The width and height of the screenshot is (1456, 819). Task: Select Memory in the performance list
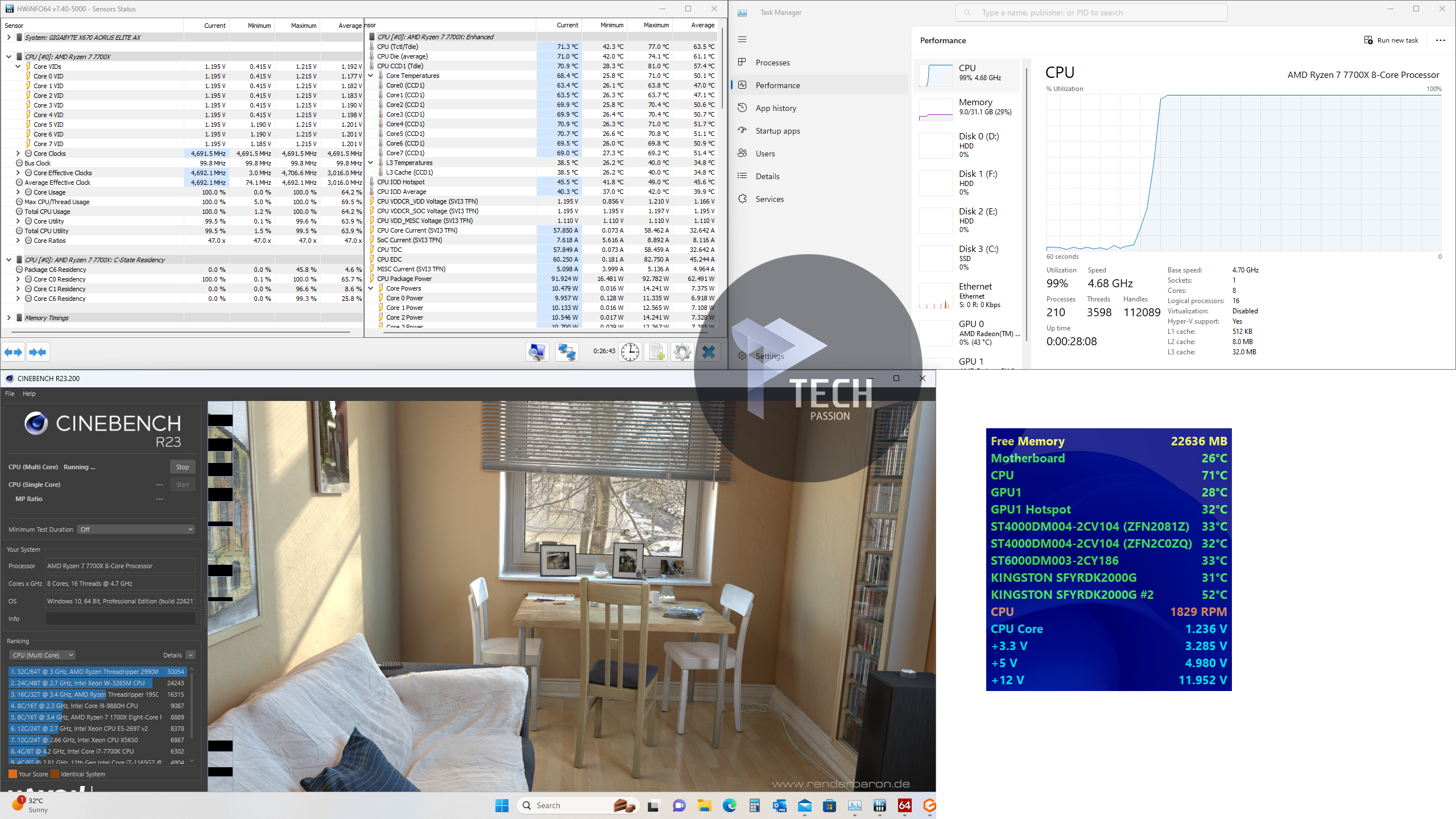[967, 107]
